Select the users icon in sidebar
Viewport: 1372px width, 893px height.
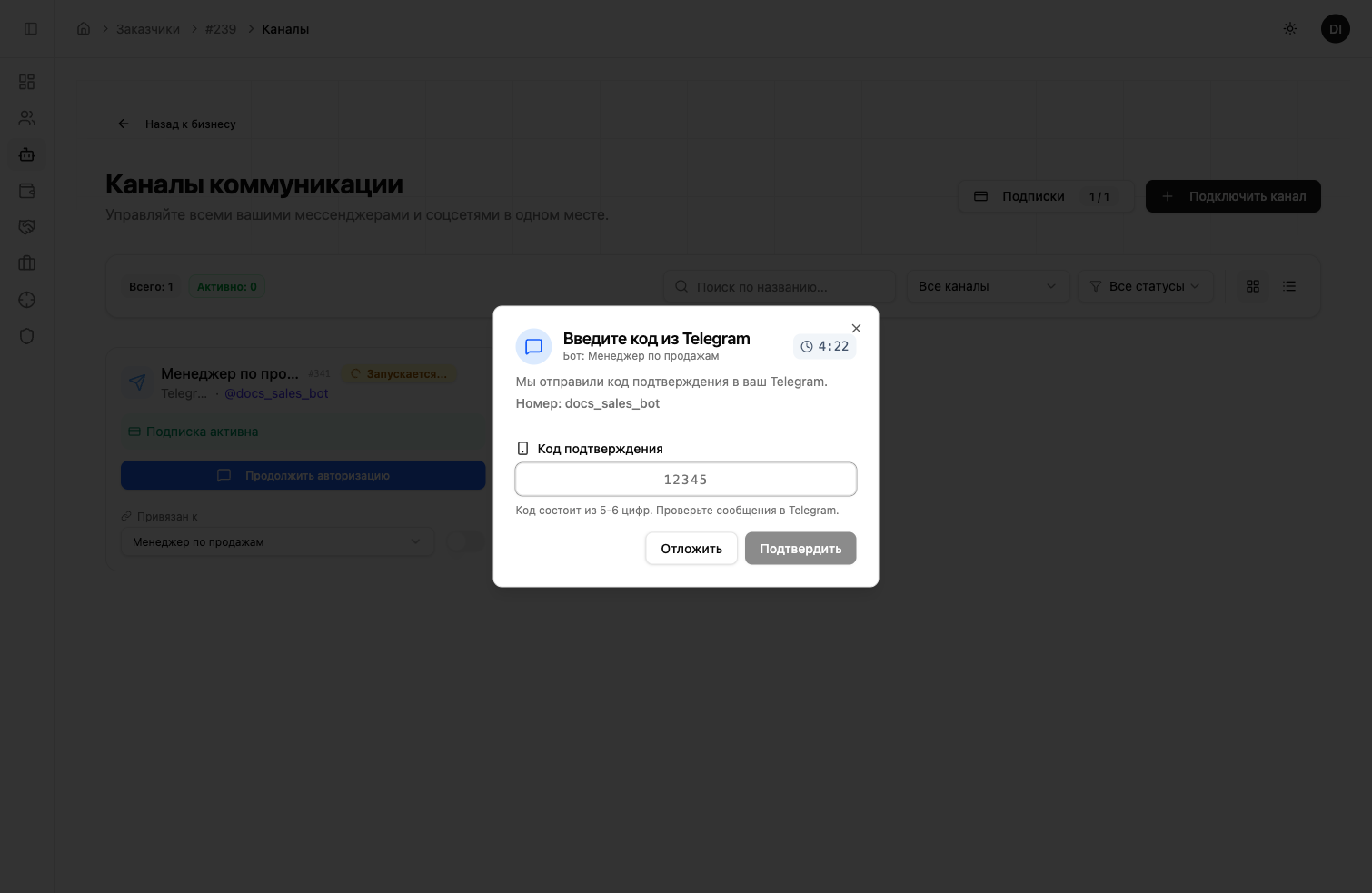point(26,118)
